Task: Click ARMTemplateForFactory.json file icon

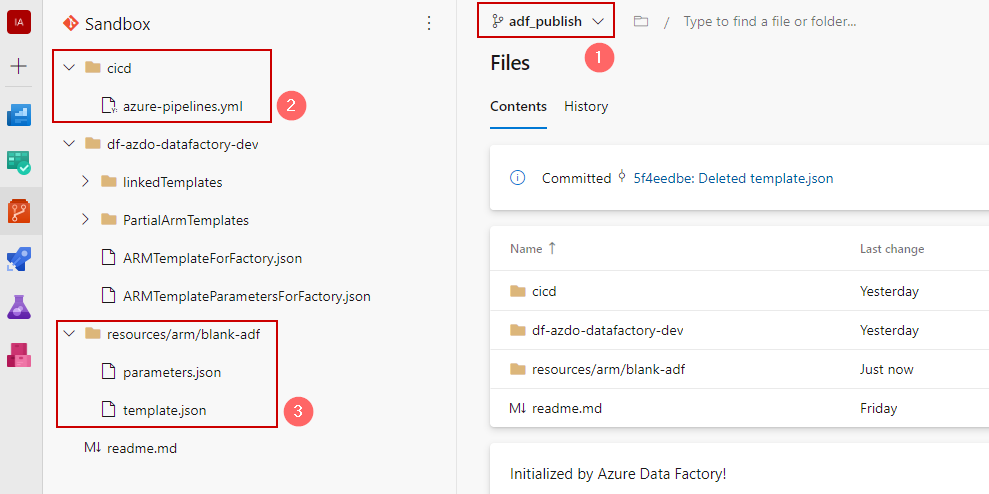Action: 108,257
